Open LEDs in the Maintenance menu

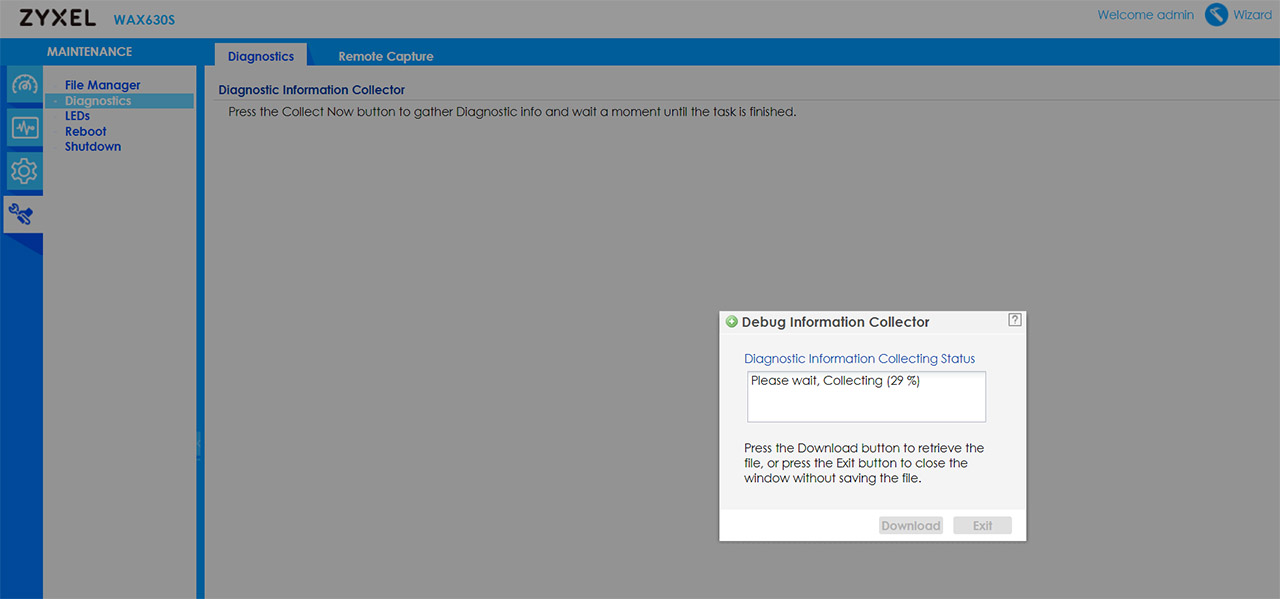[77, 116]
